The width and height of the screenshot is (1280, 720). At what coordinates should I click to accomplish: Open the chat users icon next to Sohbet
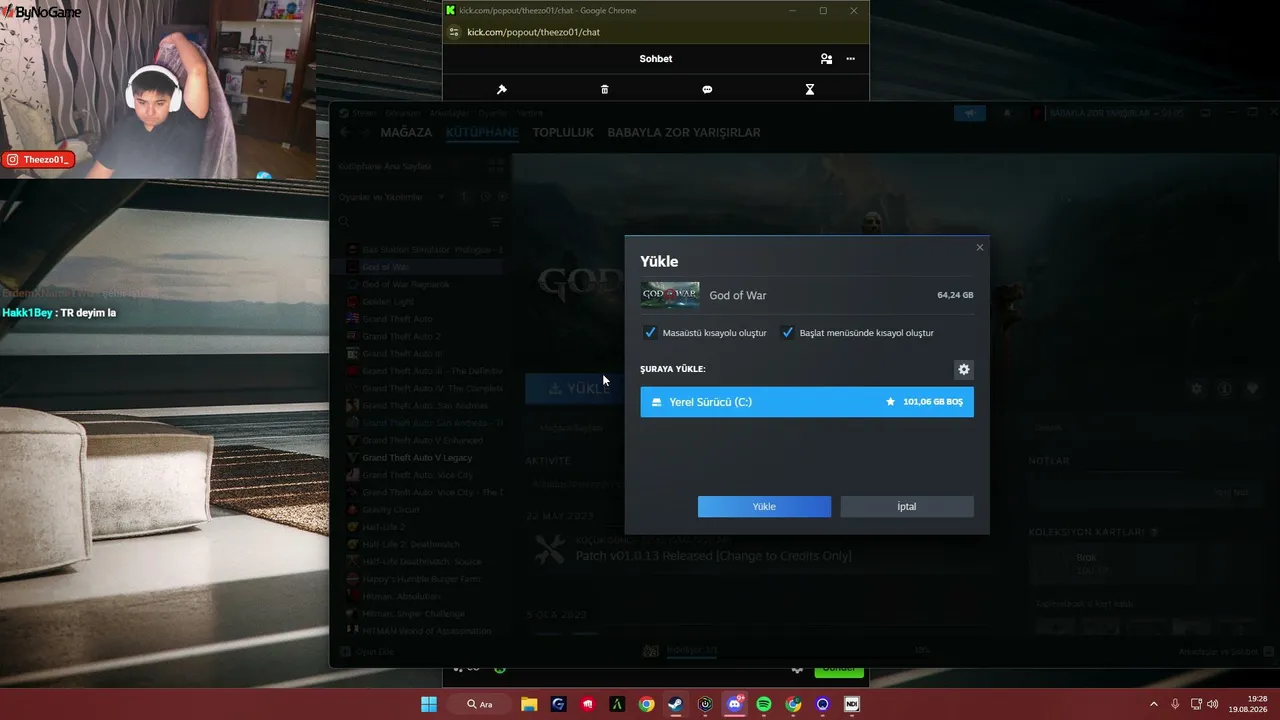[826, 59]
